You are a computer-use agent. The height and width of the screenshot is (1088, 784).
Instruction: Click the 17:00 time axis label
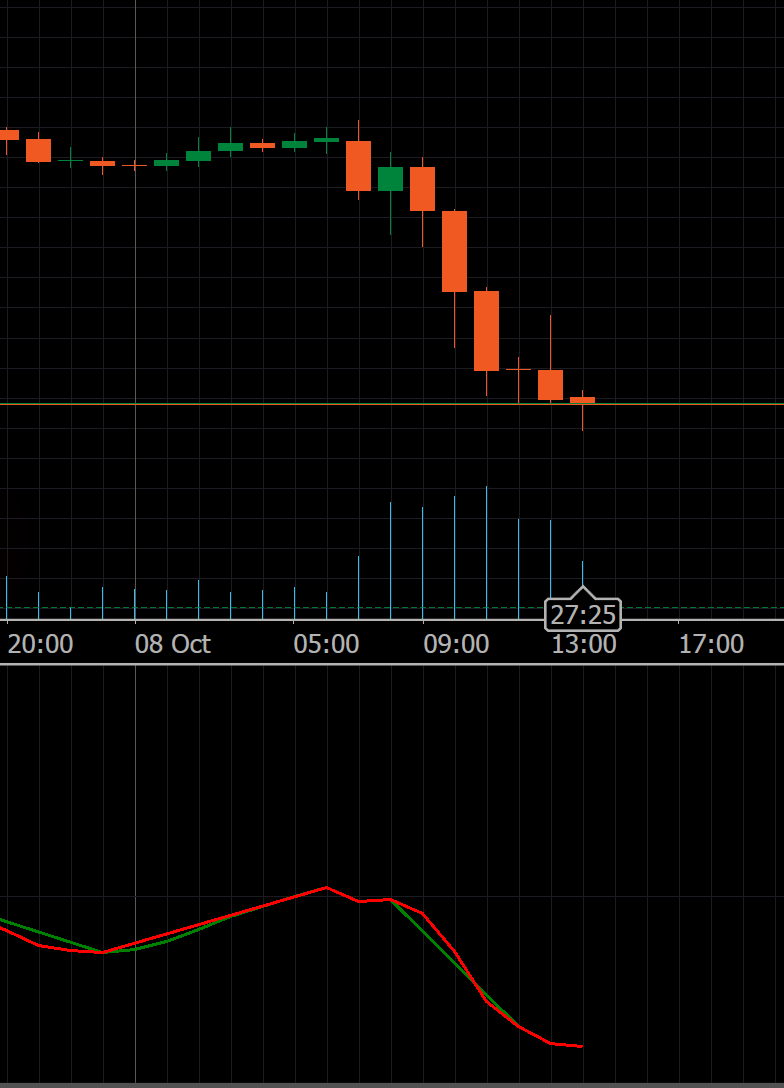tap(711, 644)
